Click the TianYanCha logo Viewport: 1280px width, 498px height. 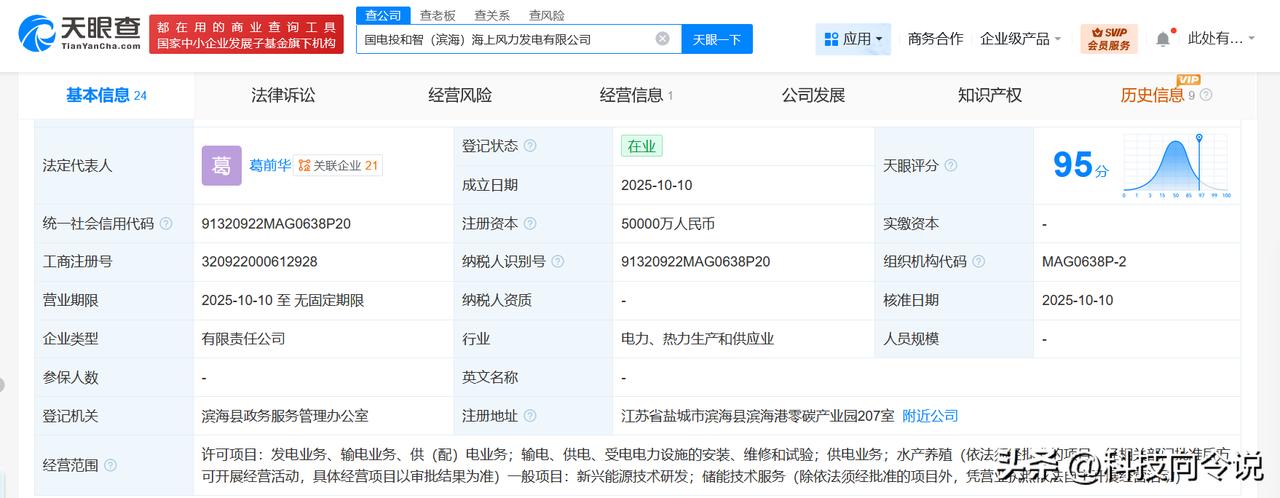coord(80,33)
